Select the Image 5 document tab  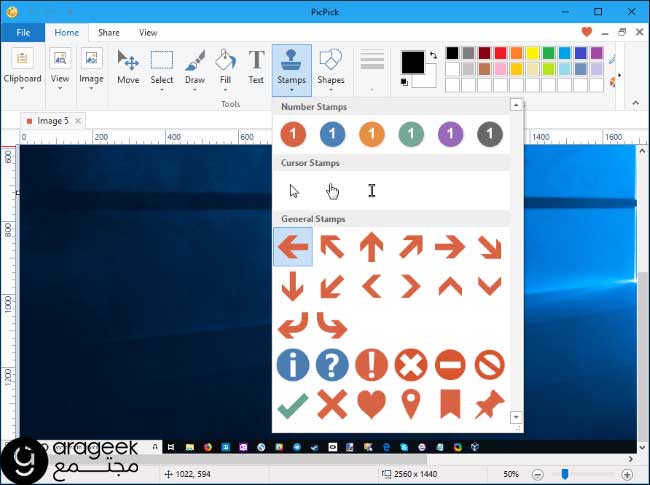point(53,121)
